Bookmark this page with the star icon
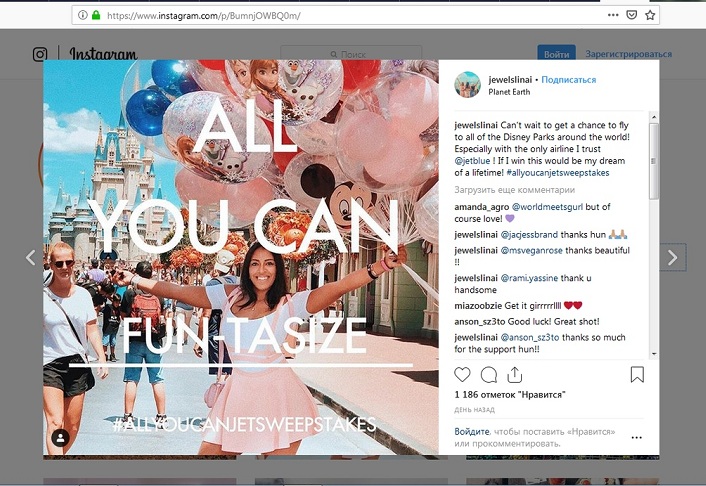Viewport: 706px width, 486px height. pos(650,15)
